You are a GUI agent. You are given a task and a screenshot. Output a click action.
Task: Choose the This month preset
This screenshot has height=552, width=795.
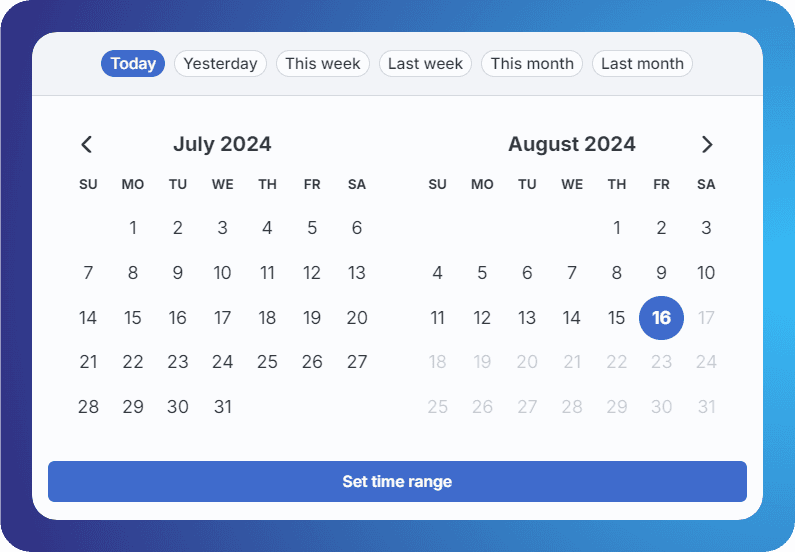click(x=532, y=64)
